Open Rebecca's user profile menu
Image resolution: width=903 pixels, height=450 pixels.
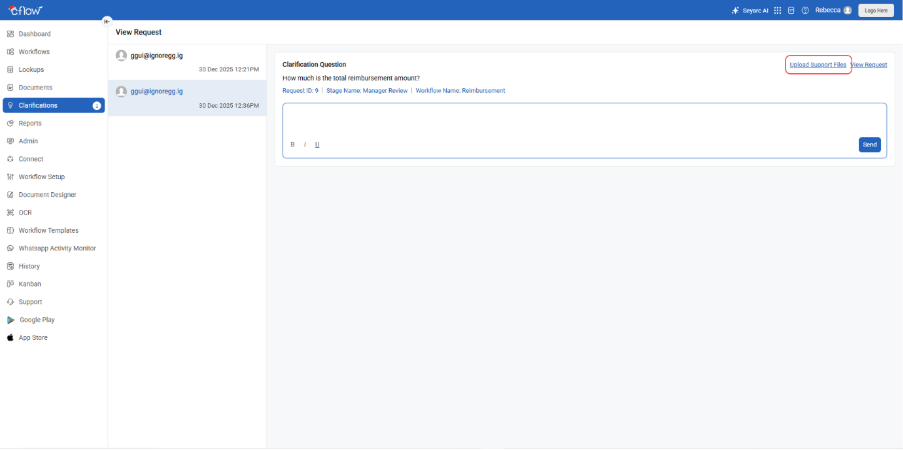[x=833, y=10]
